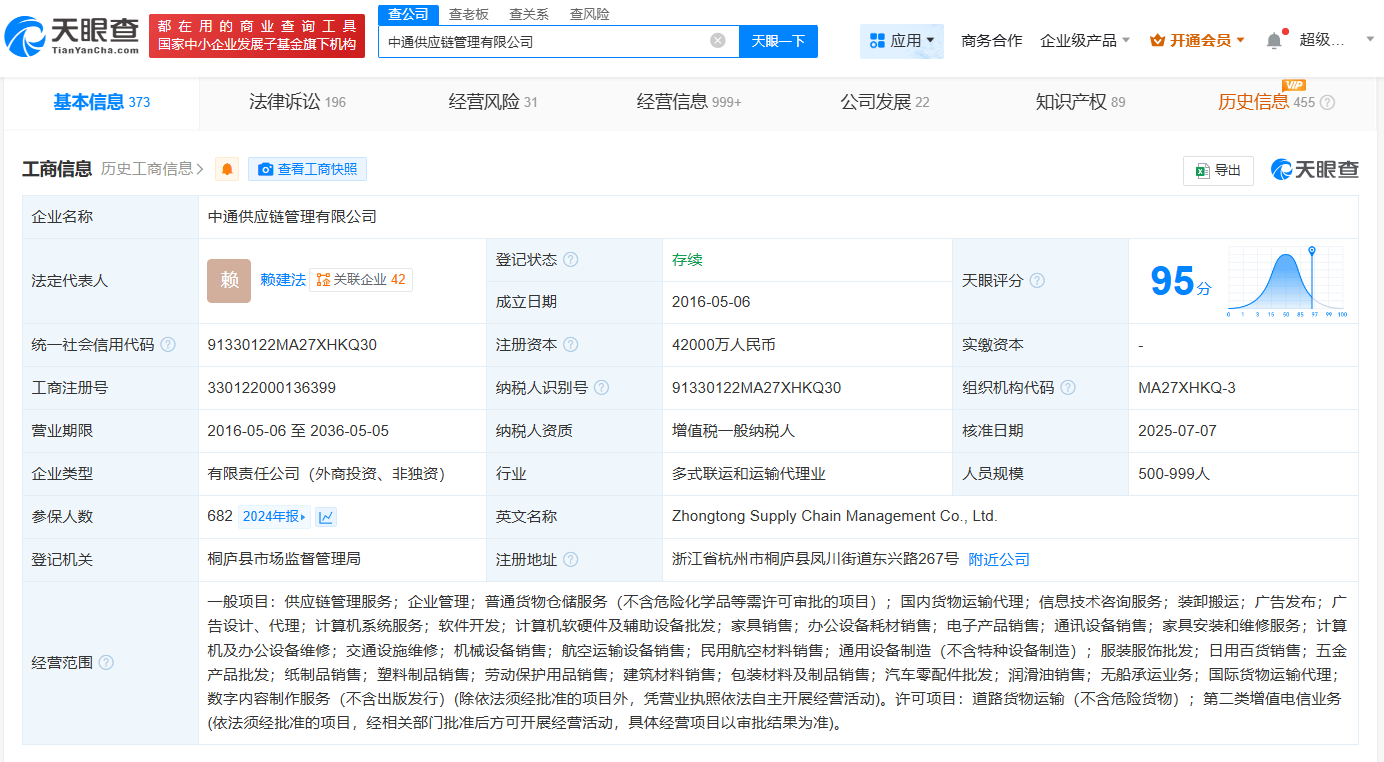Image resolution: width=1384 pixels, height=762 pixels.
Task: Click the 查看工商快照 button
Action: click(308, 169)
